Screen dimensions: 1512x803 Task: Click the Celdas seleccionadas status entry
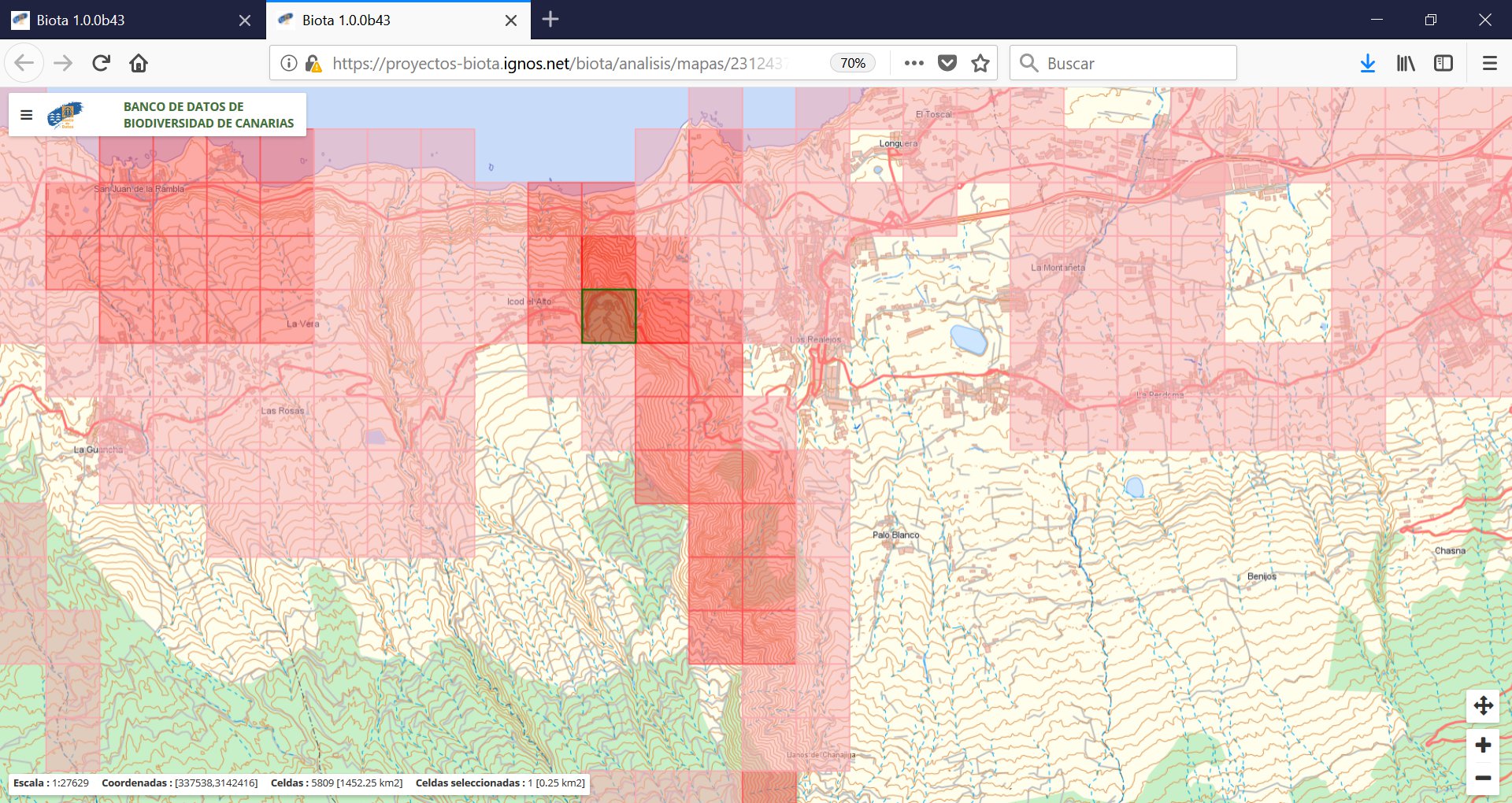point(500,783)
